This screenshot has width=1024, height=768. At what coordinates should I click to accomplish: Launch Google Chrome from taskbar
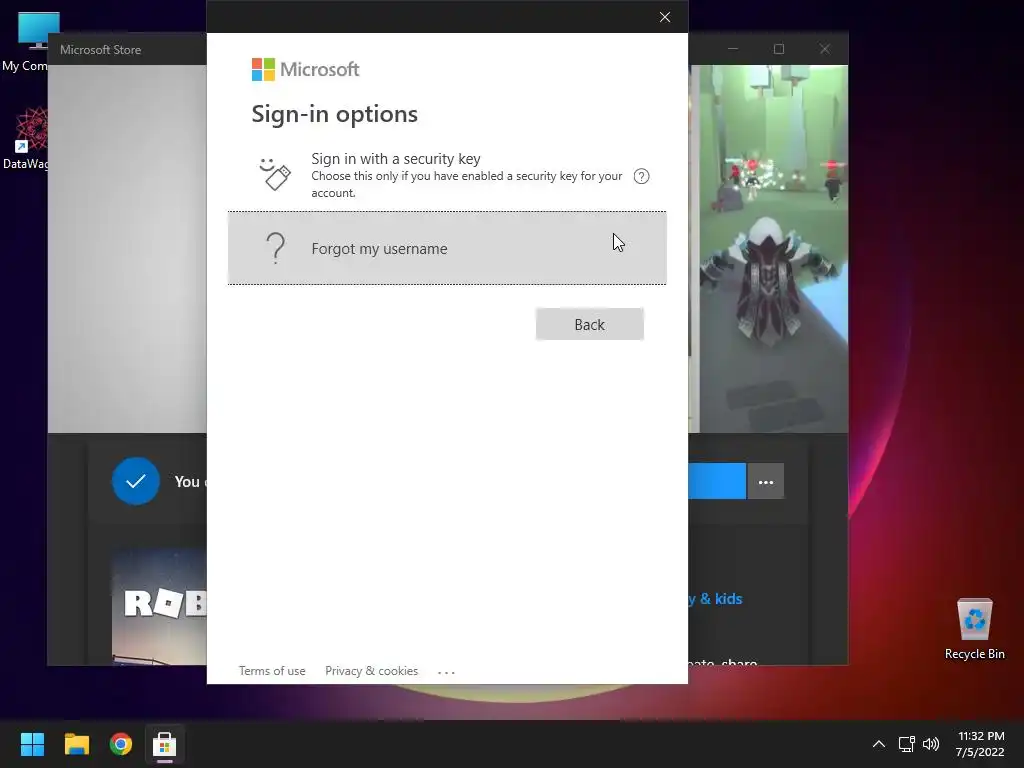[121, 744]
